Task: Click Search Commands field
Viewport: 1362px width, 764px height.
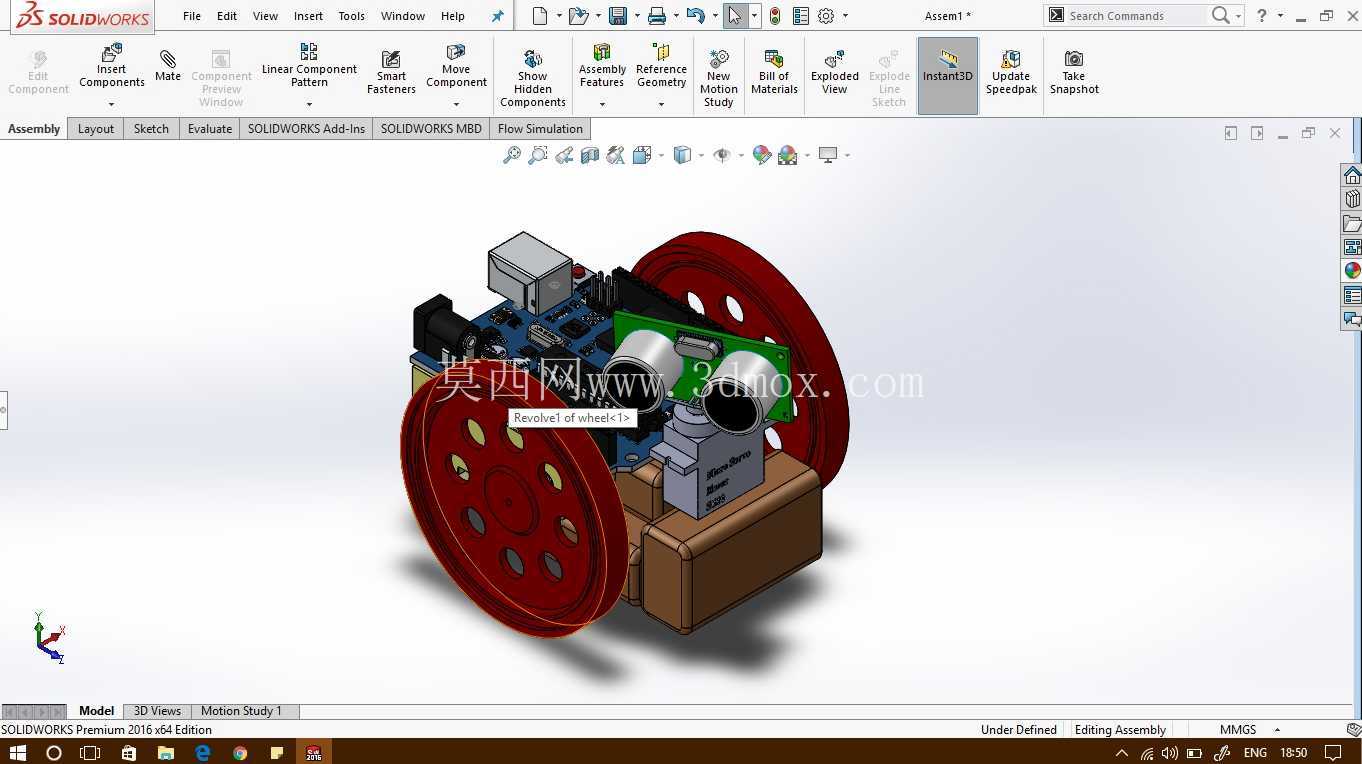Action: pos(1135,16)
